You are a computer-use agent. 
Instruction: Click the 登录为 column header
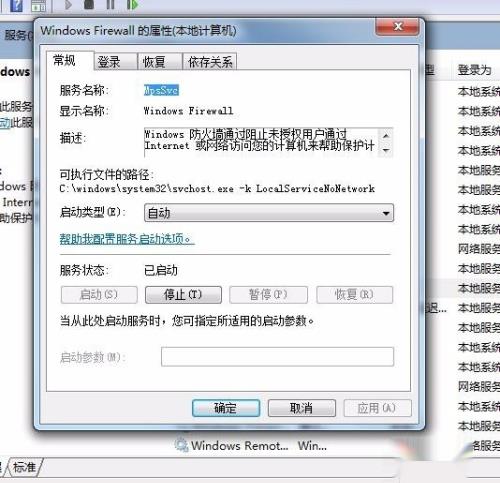click(x=474, y=70)
